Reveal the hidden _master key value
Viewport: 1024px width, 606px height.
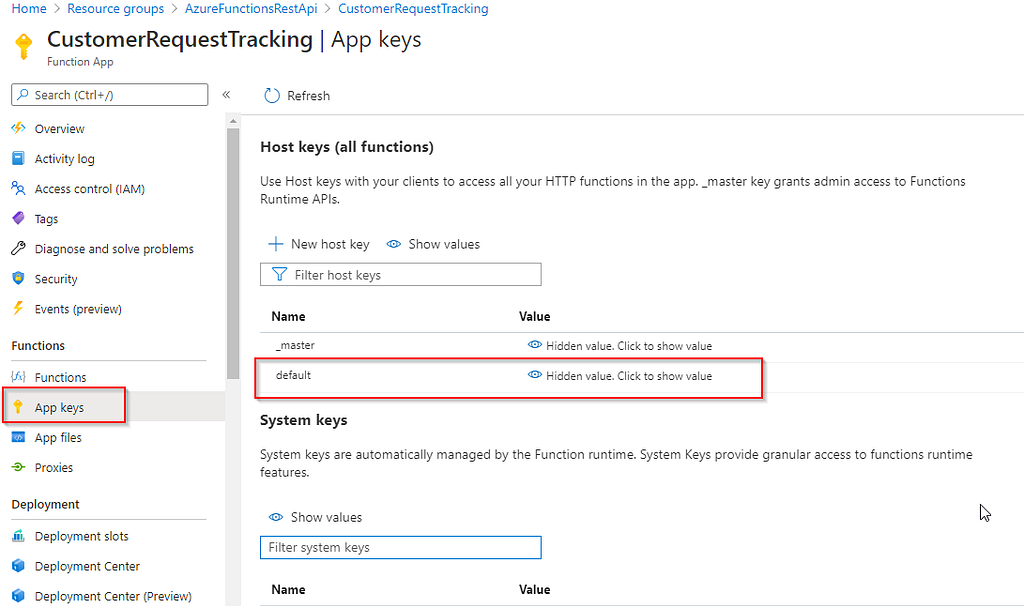(x=619, y=345)
